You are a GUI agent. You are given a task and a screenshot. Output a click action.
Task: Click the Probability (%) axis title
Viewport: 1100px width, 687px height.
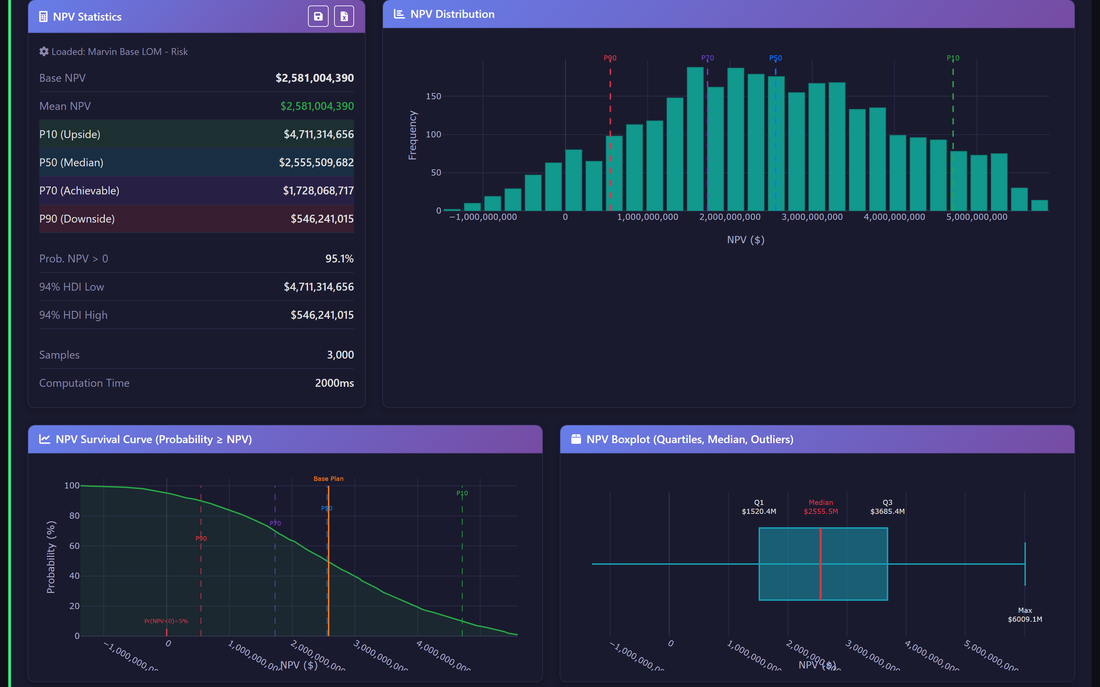click(x=51, y=557)
